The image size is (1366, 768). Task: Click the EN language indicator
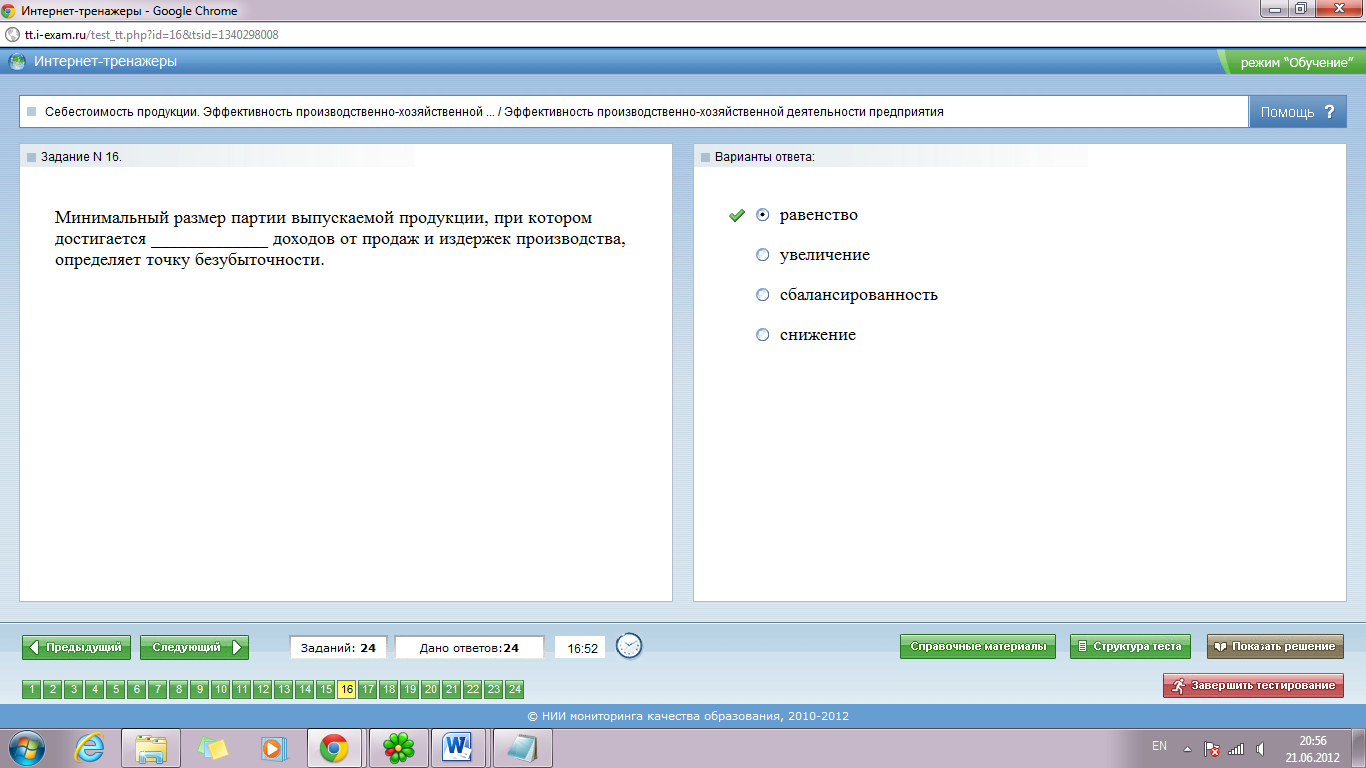tap(1159, 746)
